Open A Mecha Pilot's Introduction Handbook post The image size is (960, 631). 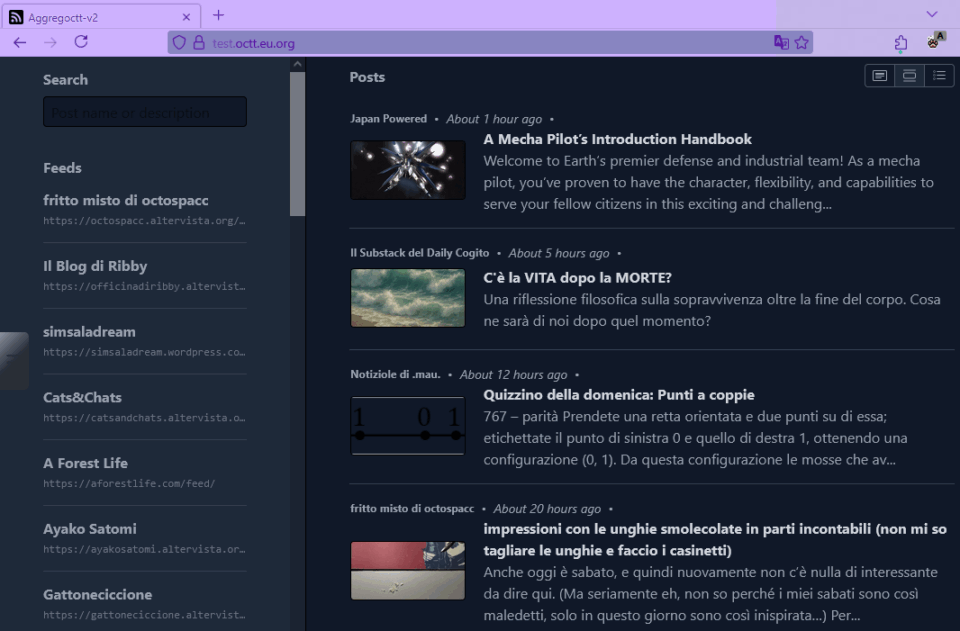[x=617, y=139]
